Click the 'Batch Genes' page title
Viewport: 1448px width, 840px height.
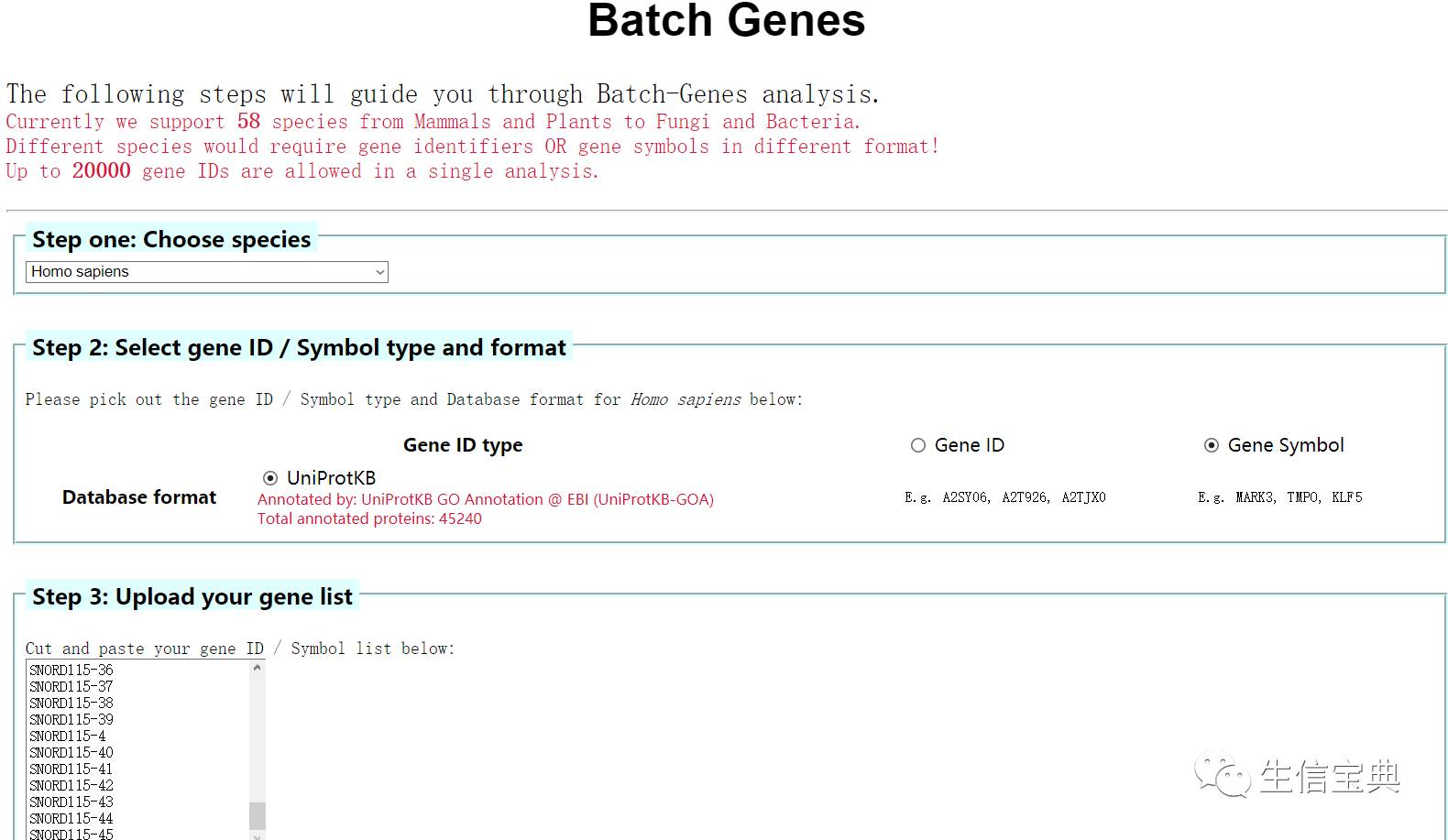[726, 20]
